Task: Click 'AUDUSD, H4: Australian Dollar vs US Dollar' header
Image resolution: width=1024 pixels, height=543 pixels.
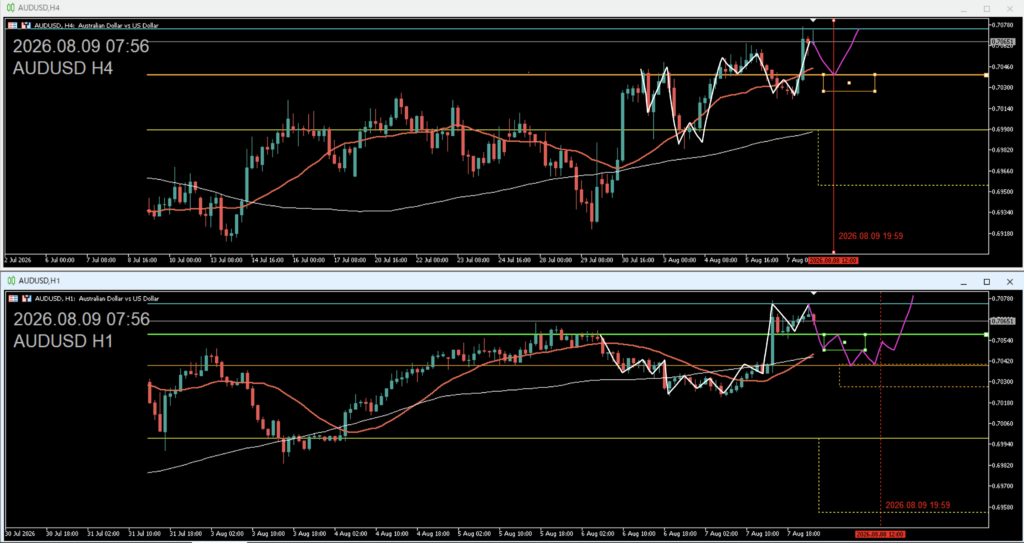Action: point(96,25)
